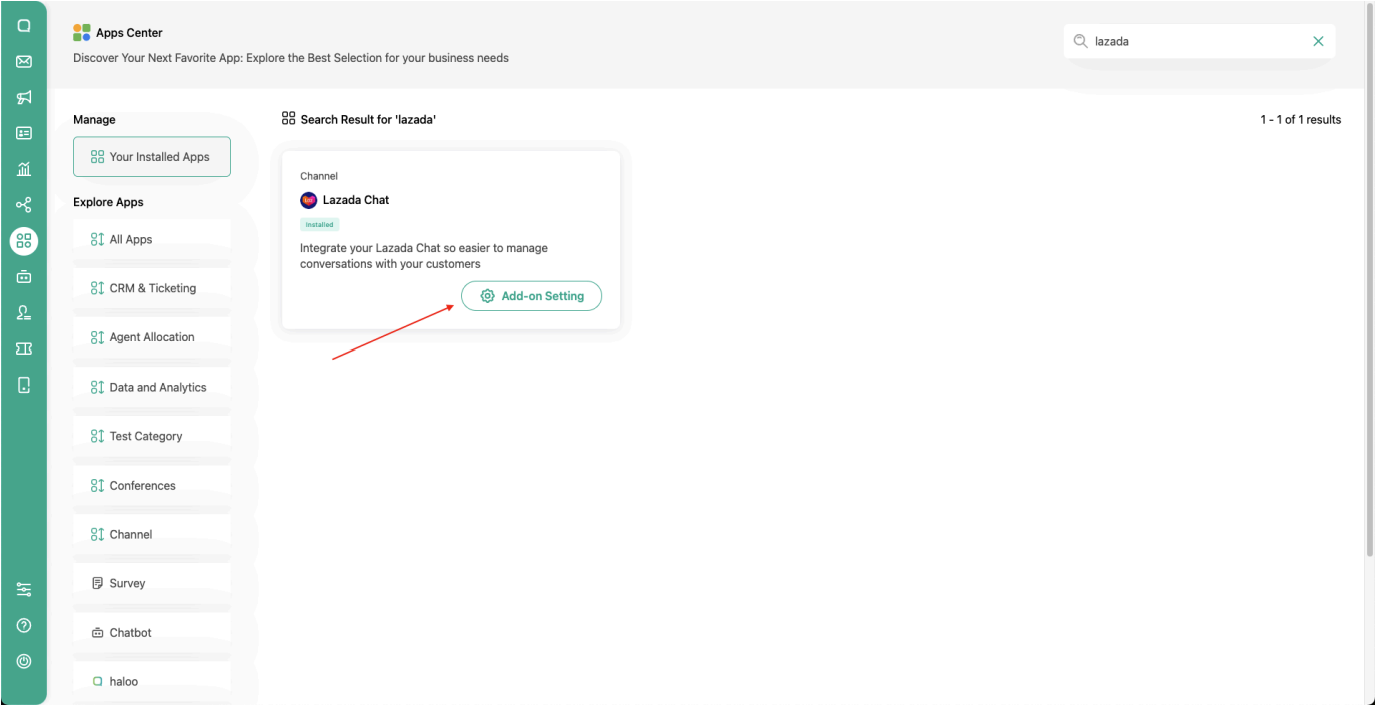The width and height of the screenshot is (1377, 708).
Task: Click the share-nodes integration sidebar icon
Action: (24, 205)
